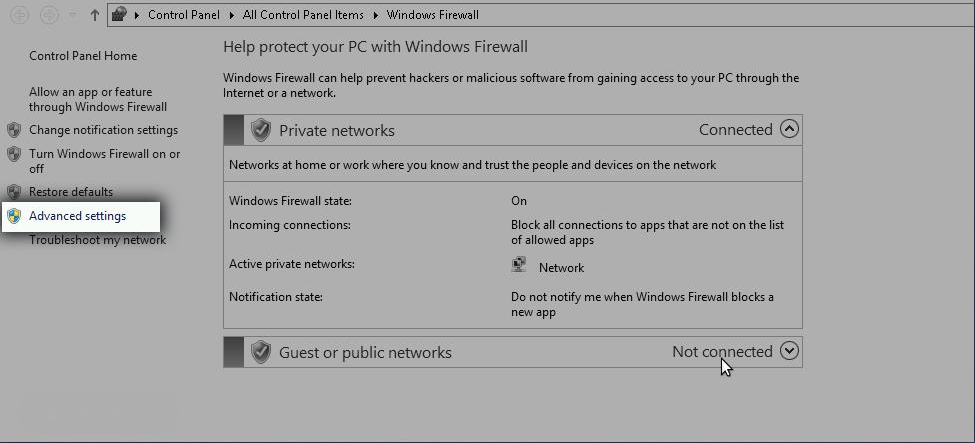
Task: Click the Guest or public networks shield icon
Action: 261,352
